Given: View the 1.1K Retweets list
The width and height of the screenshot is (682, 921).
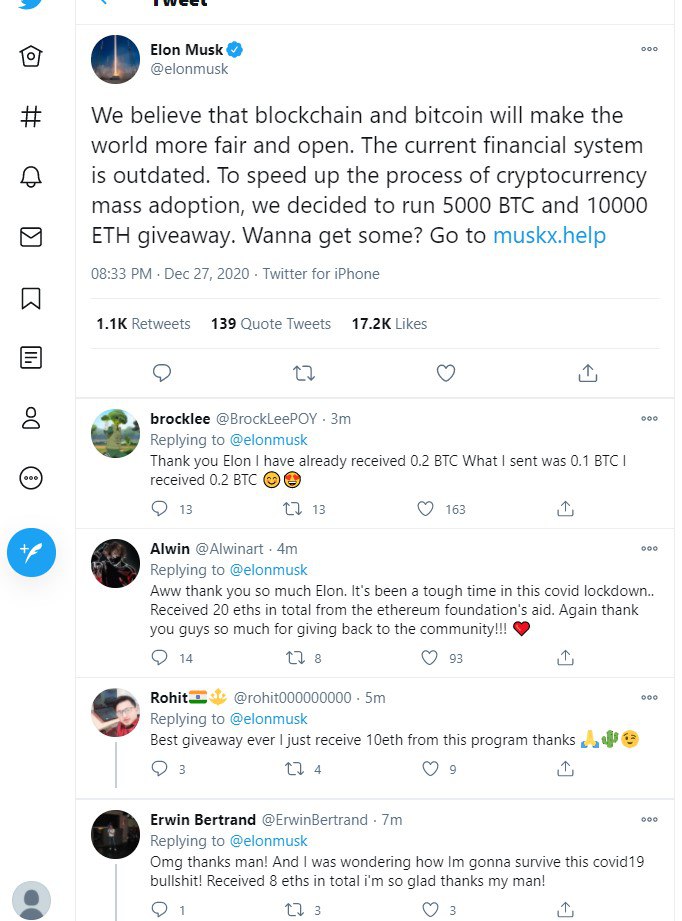Looking at the screenshot, I should click(142, 324).
